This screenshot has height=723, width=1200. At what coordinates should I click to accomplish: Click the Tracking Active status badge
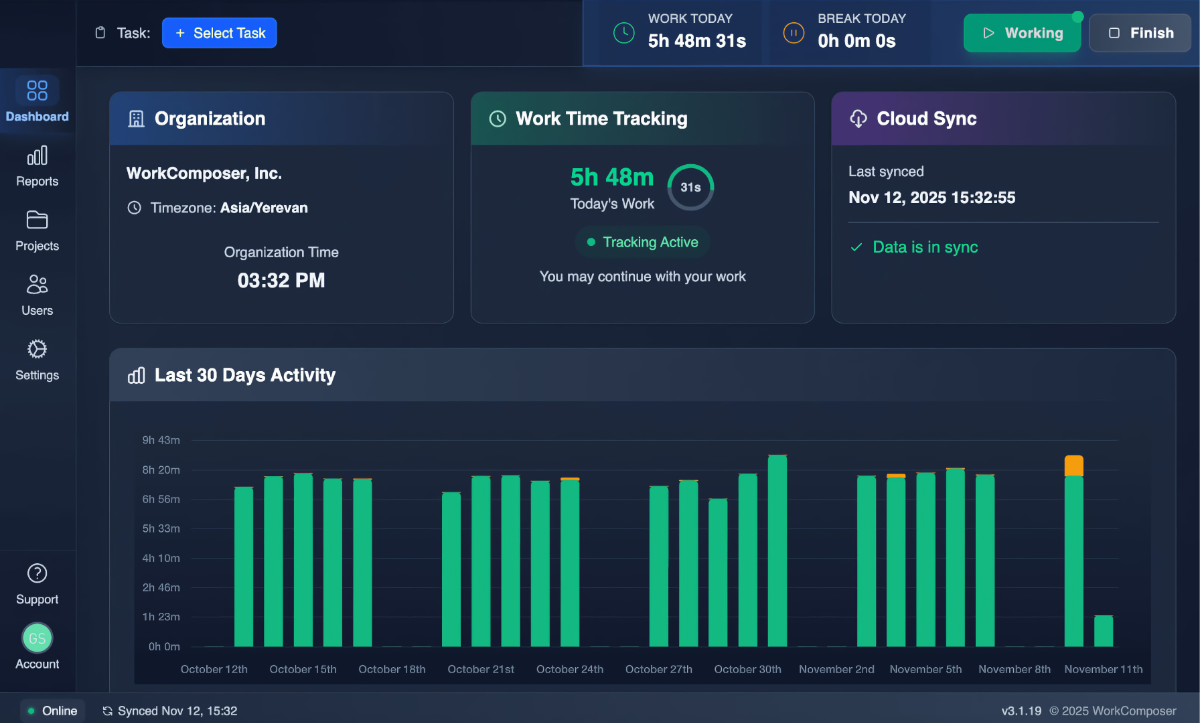point(642,242)
